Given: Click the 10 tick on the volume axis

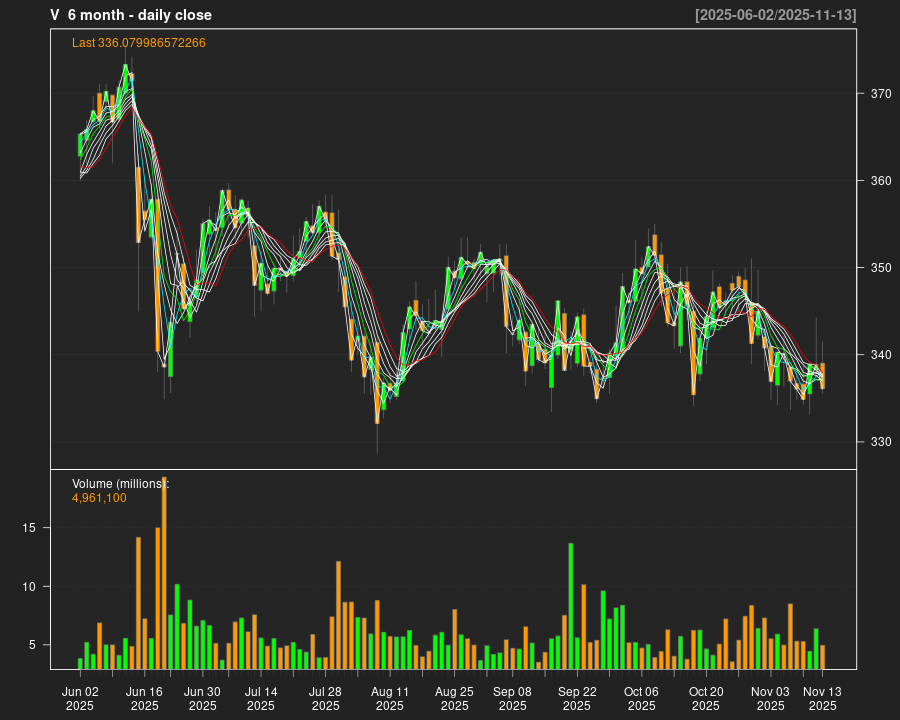Looking at the screenshot, I should coord(30,586).
